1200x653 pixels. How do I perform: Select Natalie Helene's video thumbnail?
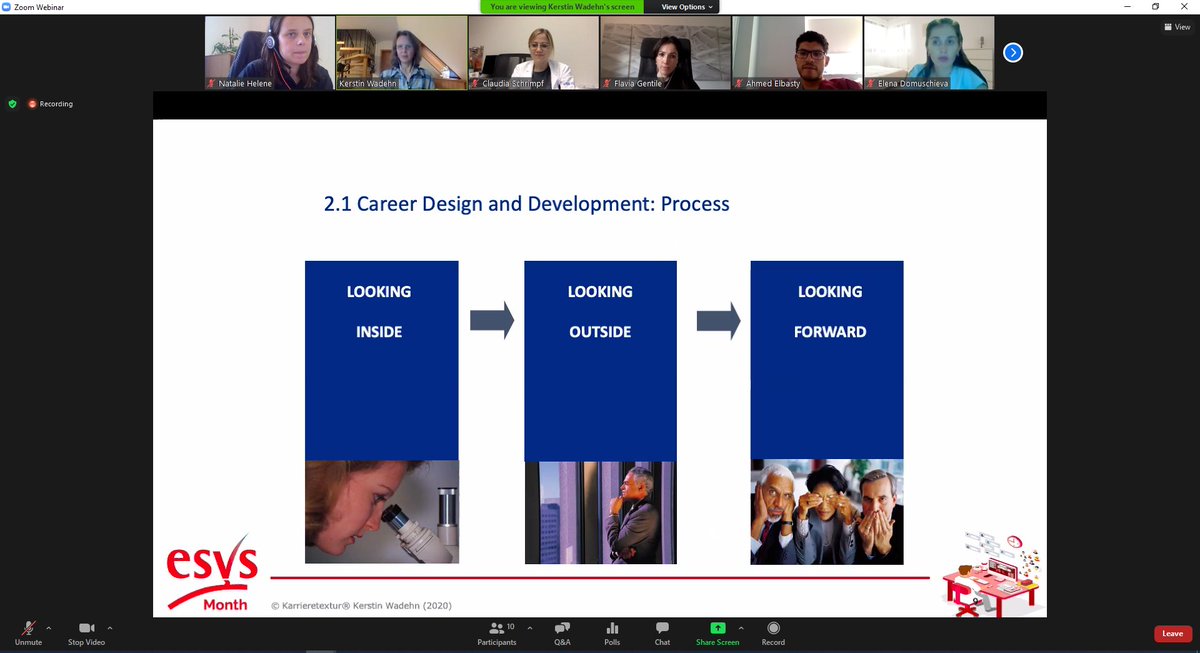(x=270, y=53)
